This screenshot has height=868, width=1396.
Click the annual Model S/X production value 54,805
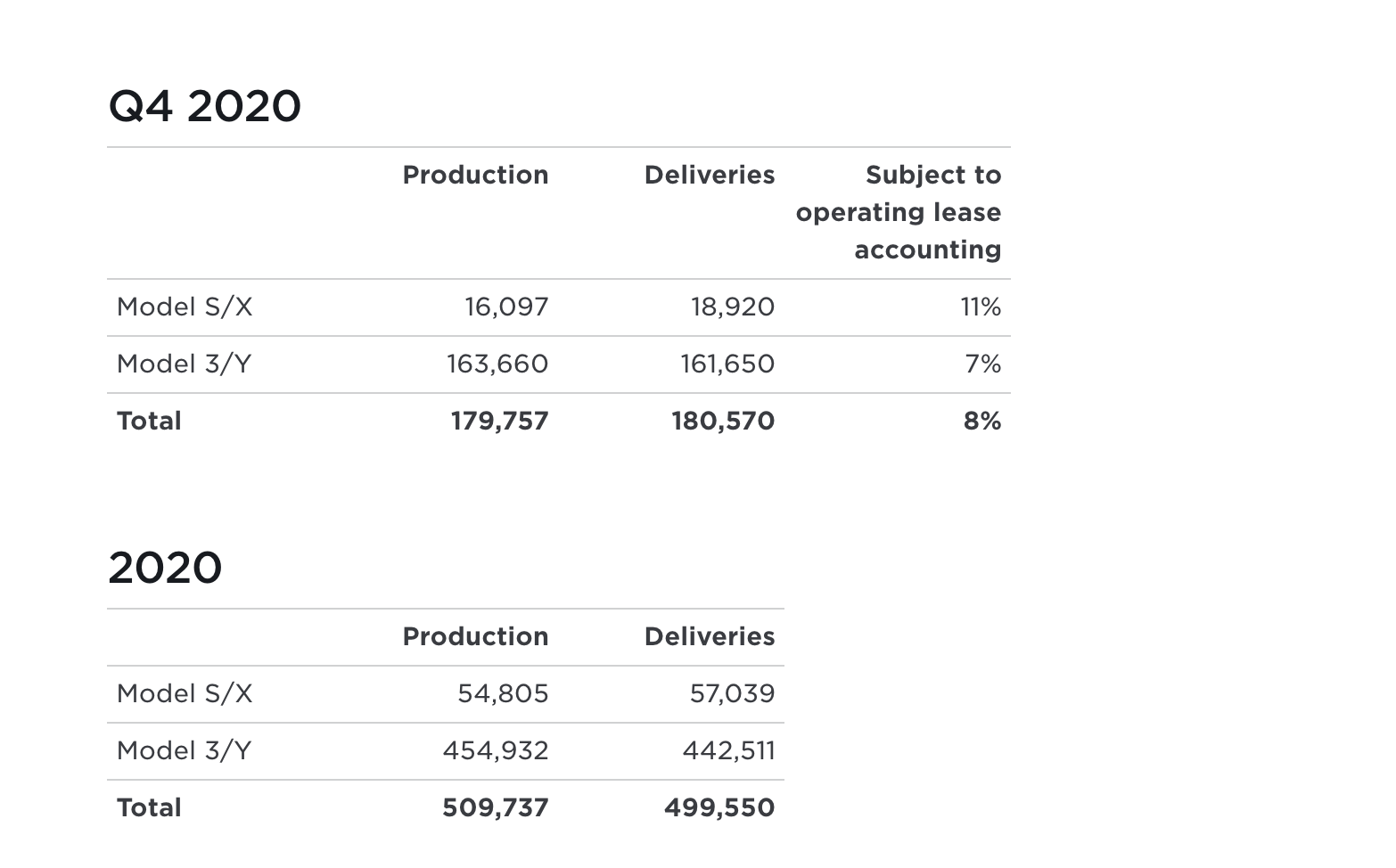(x=503, y=694)
